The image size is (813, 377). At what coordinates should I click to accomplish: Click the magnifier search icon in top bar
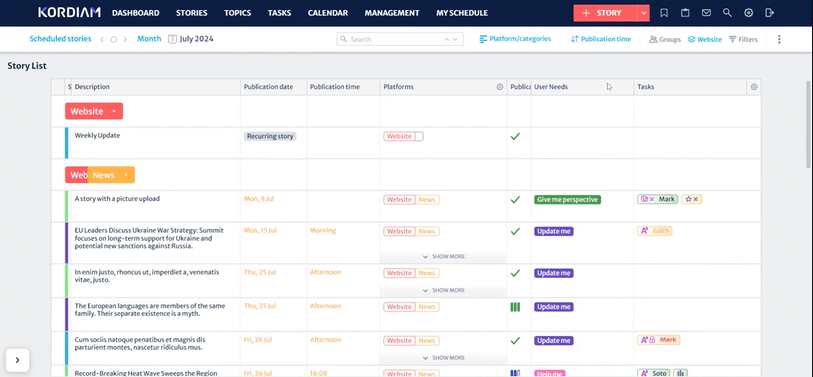pyautogui.click(x=727, y=13)
